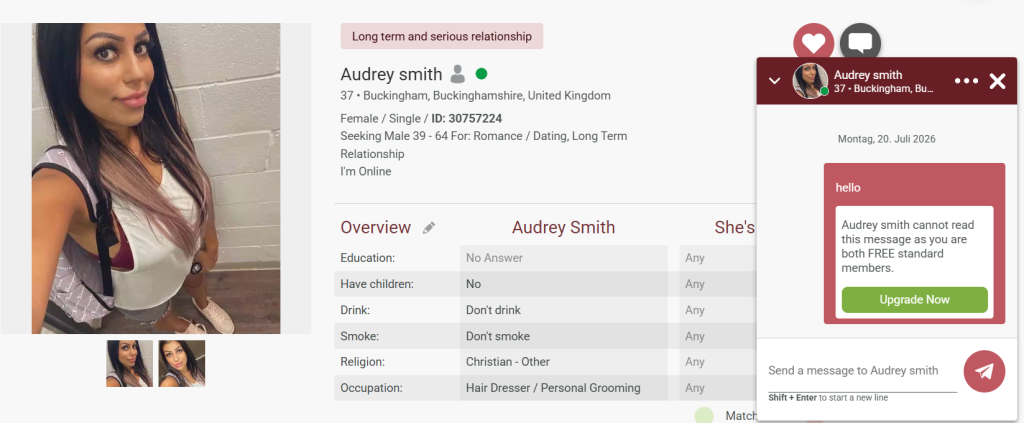Click the chat header avatar picture
The image size is (1024, 423).
[810, 81]
